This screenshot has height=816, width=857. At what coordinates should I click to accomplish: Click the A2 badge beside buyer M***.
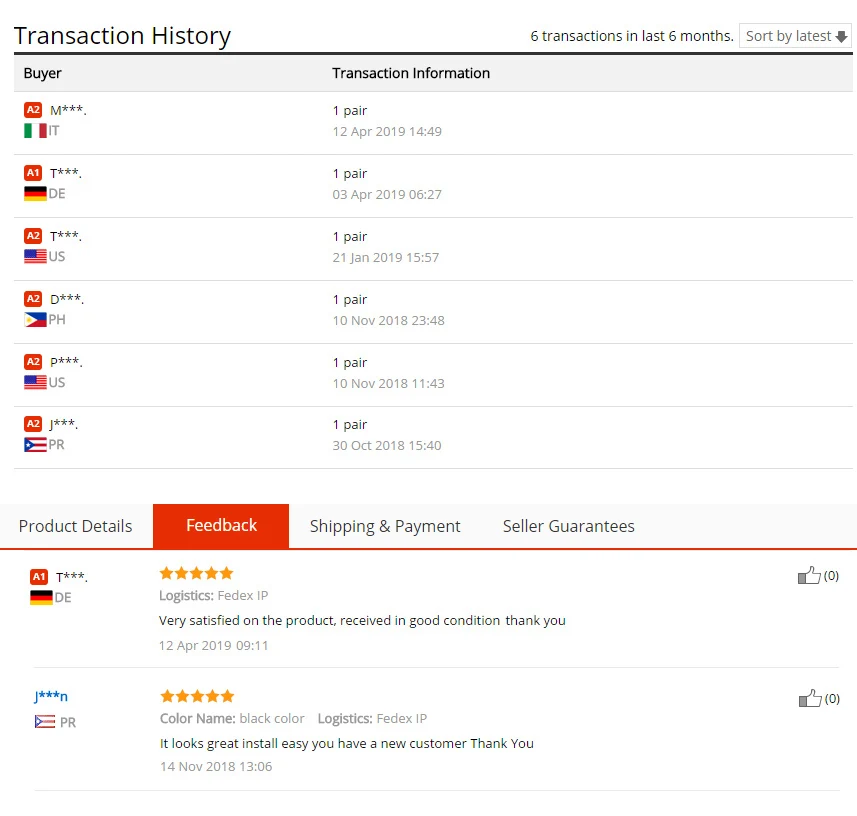tap(33, 110)
